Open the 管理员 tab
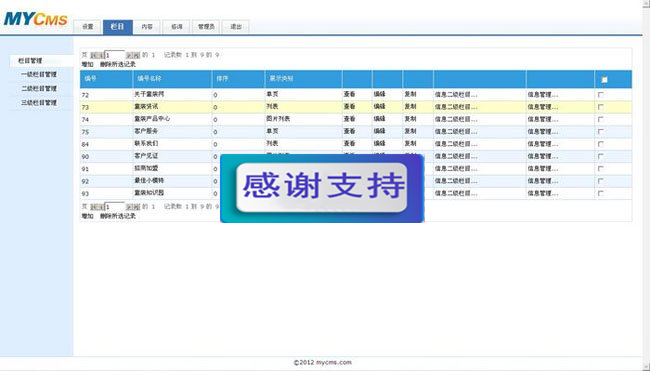This screenshot has height=371, width=650. (206, 27)
